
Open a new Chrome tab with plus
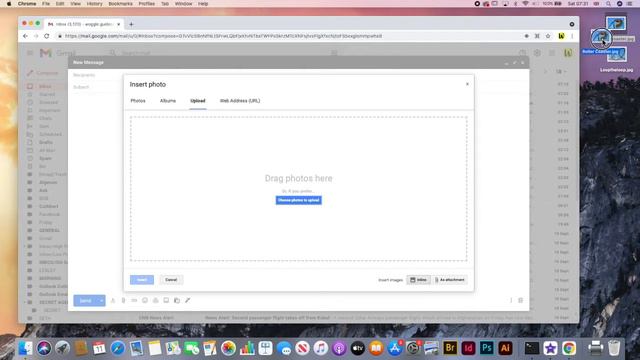click(x=131, y=24)
